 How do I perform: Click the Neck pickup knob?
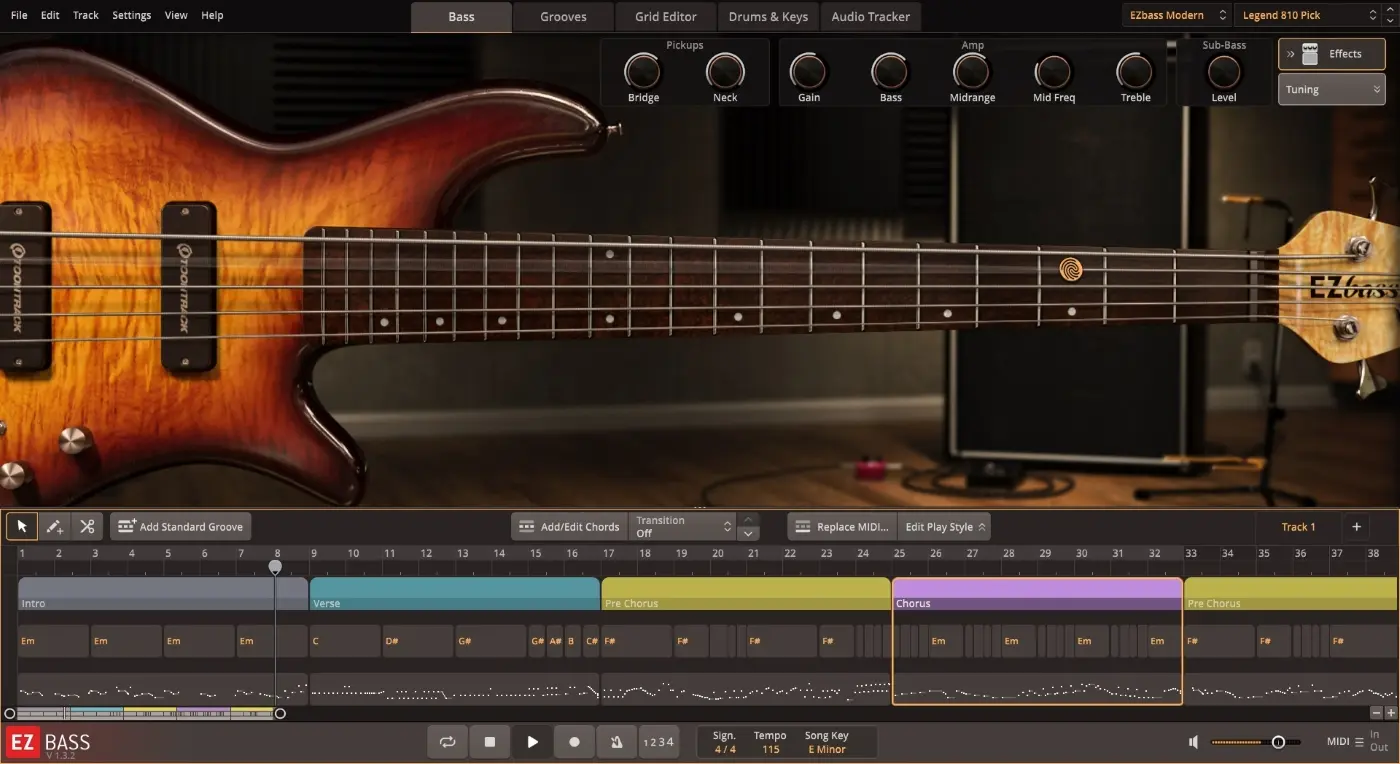pos(725,71)
